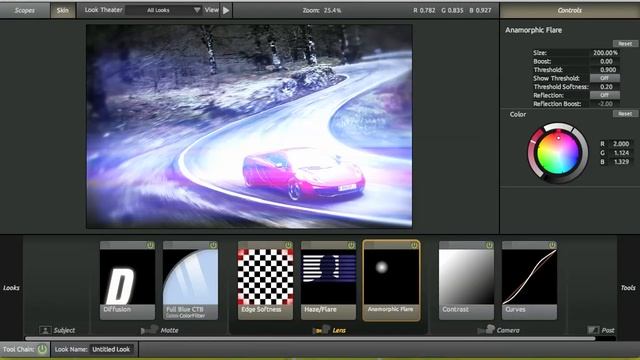Select the Controls tab
This screenshot has width=640, height=360.
click(x=570, y=10)
